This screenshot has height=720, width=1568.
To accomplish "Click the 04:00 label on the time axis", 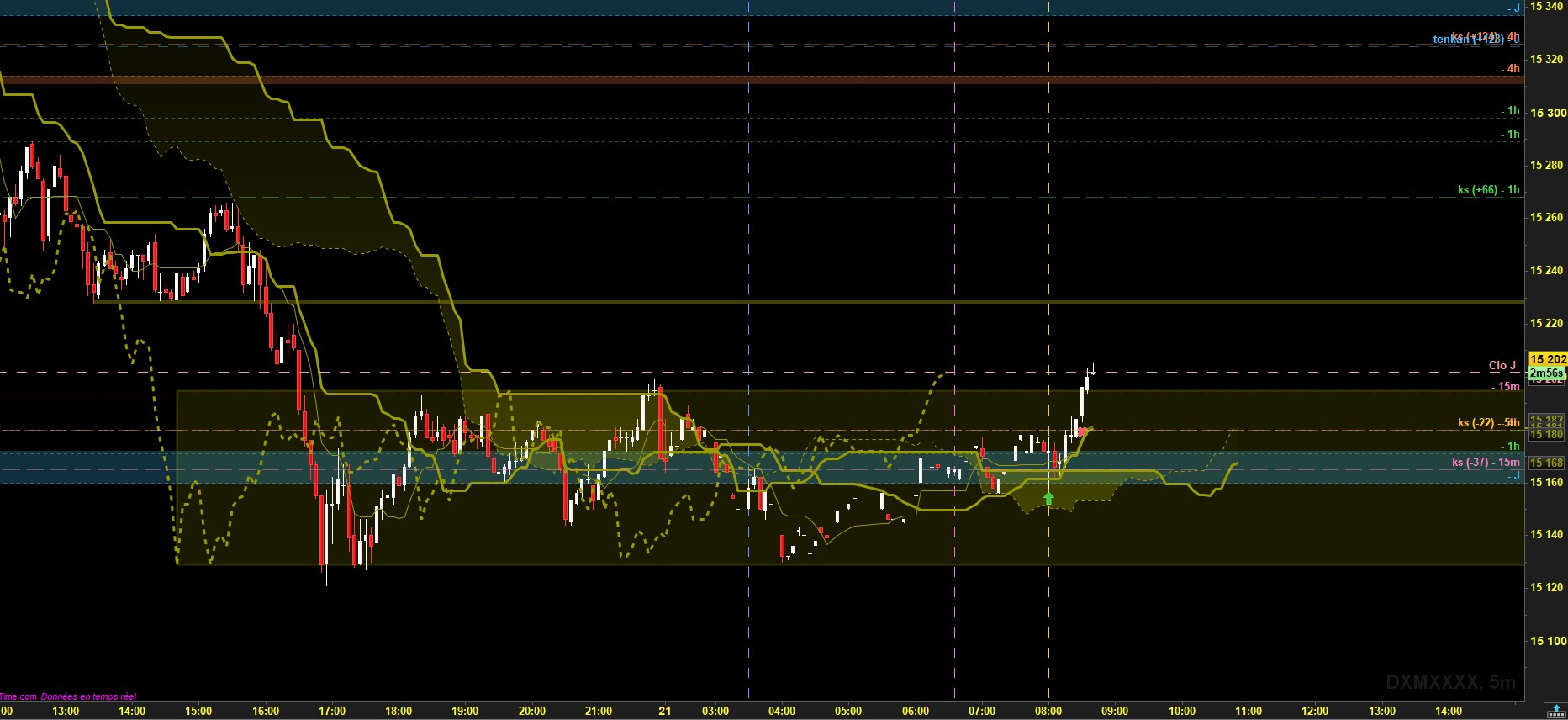I will pyautogui.click(x=782, y=712).
